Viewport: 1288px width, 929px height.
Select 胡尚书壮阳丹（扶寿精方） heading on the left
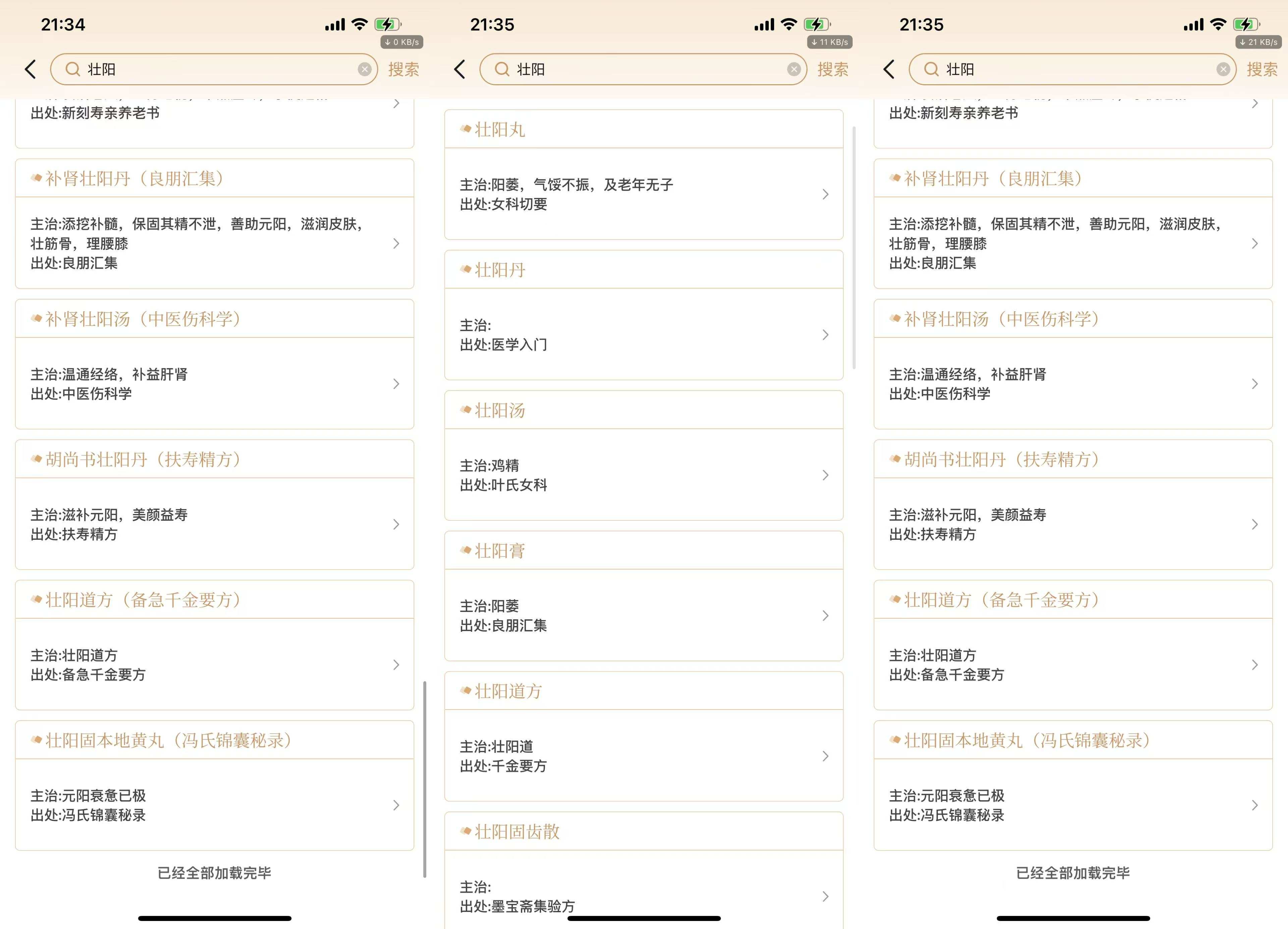[143, 459]
